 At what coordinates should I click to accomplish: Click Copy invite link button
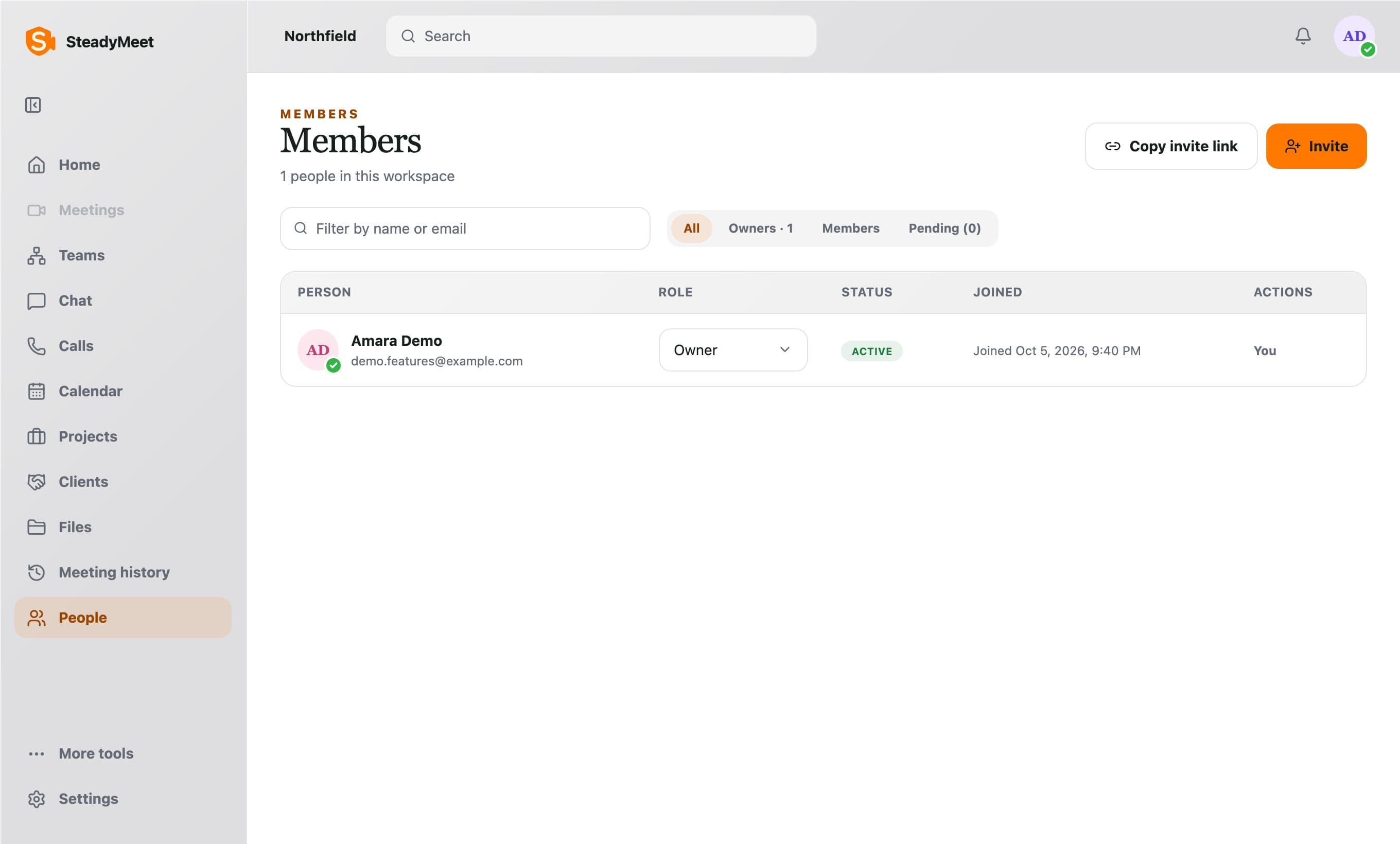(x=1171, y=147)
